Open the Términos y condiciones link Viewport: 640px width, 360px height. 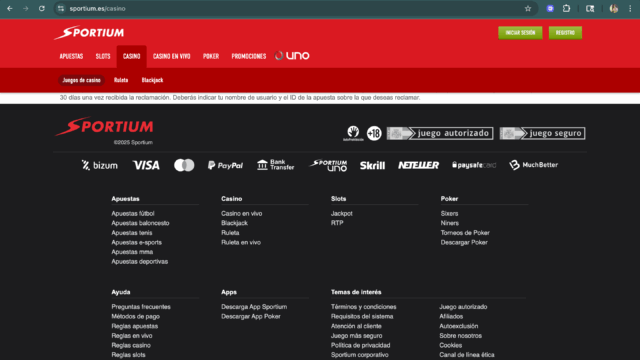tap(363, 307)
